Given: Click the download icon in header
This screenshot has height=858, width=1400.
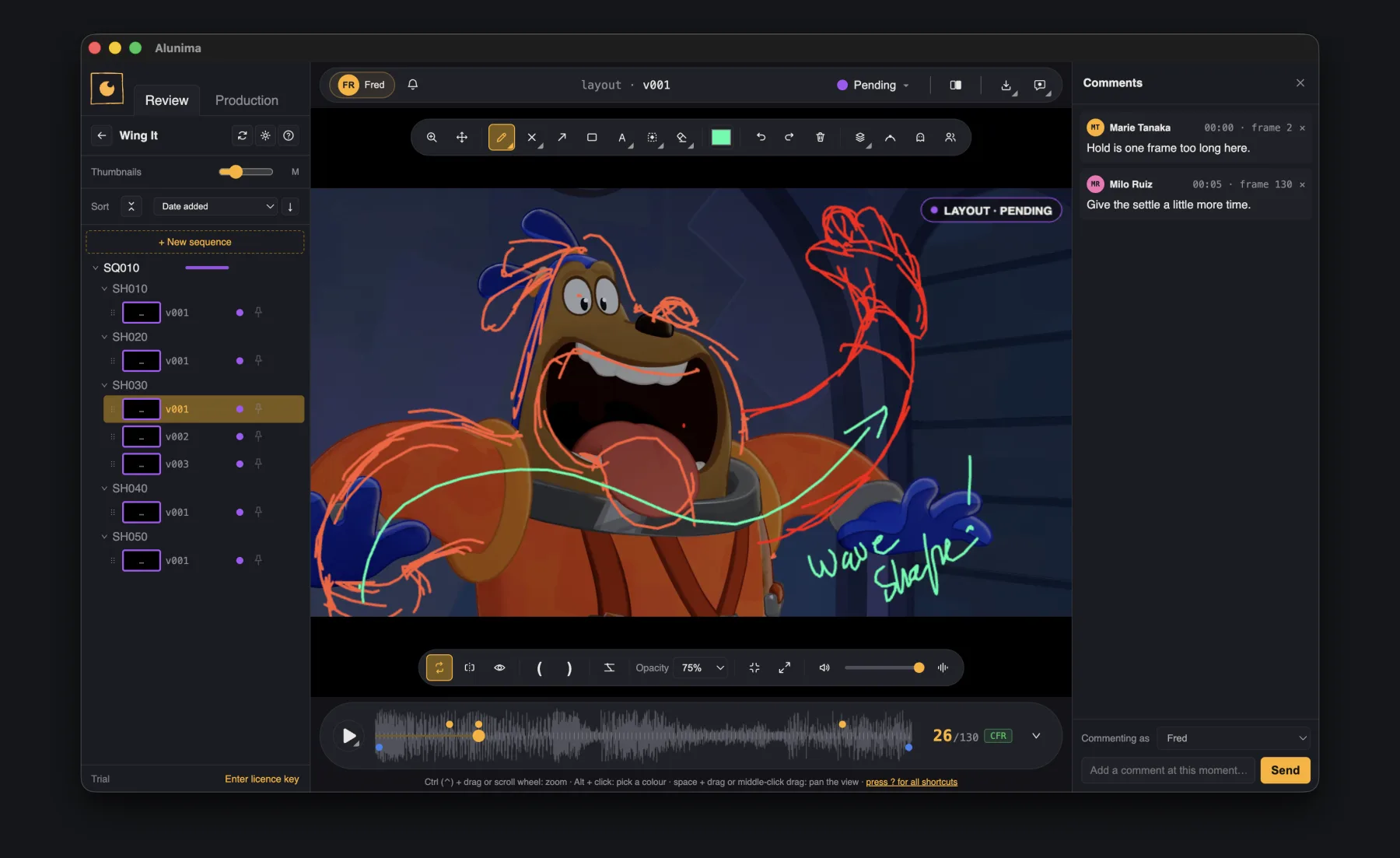Looking at the screenshot, I should click(x=1006, y=86).
